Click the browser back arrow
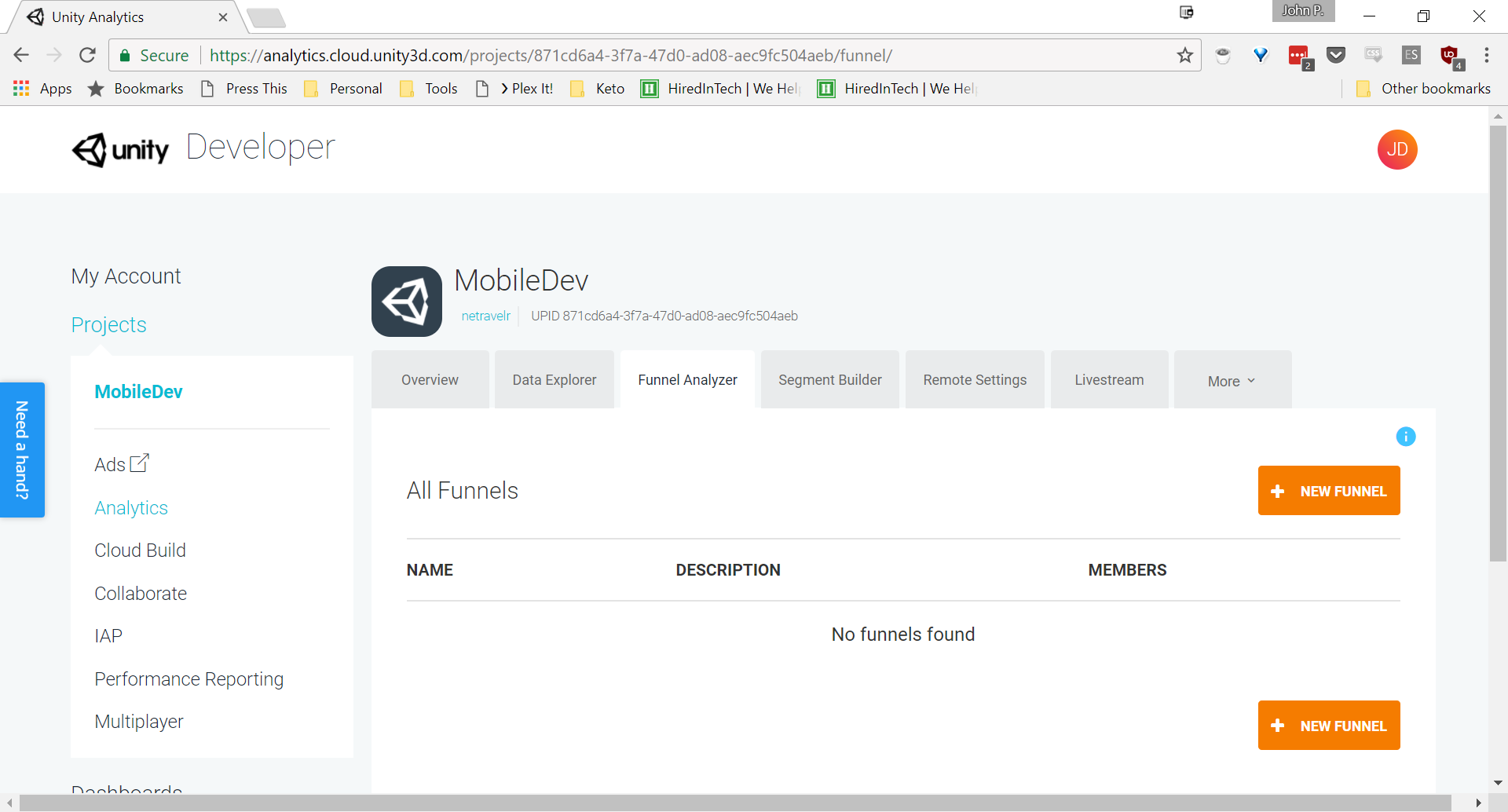 pyautogui.click(x=21, y=55)
